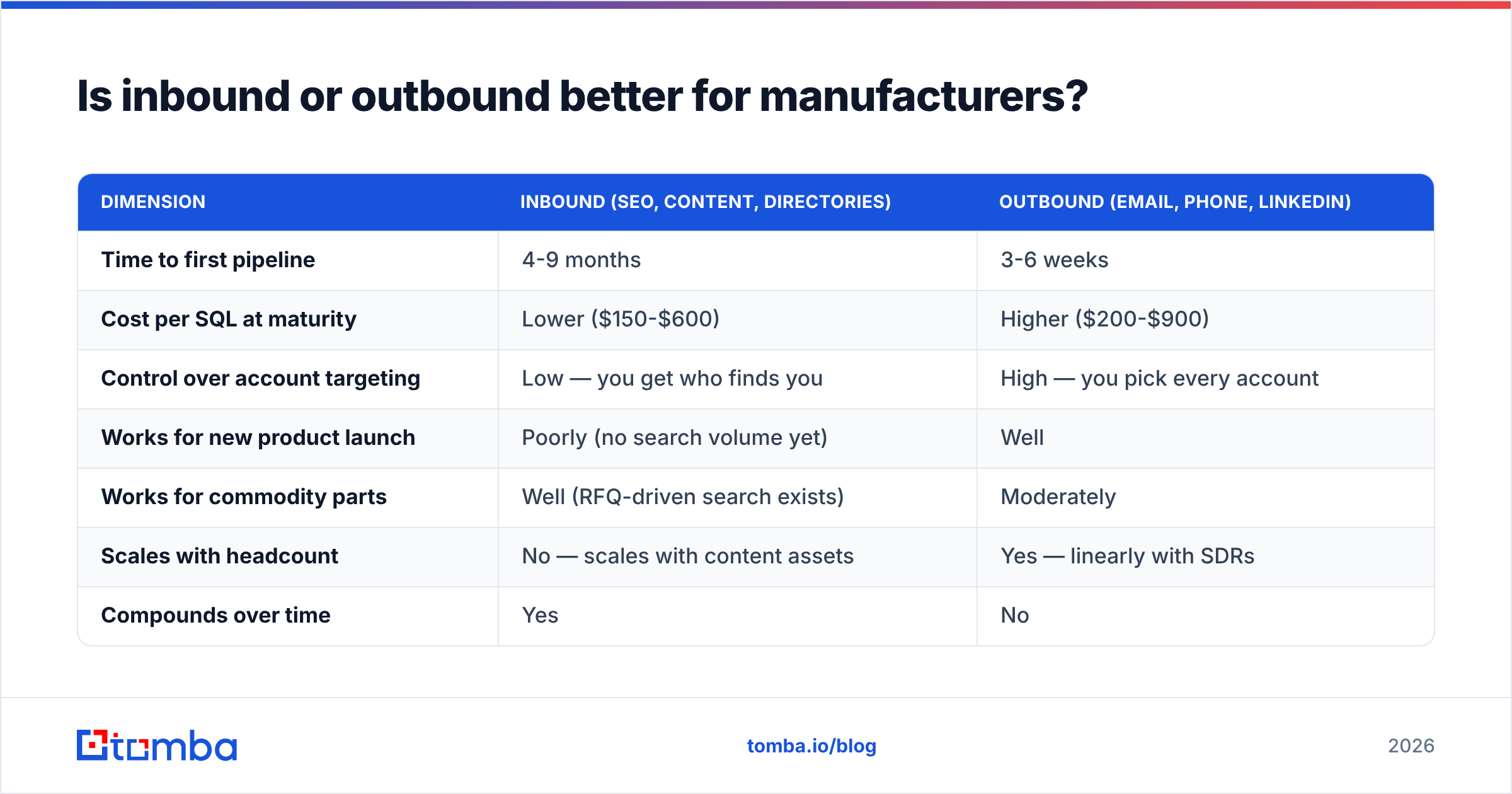Click 'Scales with headcount' label
This screenshot has height=794, width=1512.
tap(220, 556)
